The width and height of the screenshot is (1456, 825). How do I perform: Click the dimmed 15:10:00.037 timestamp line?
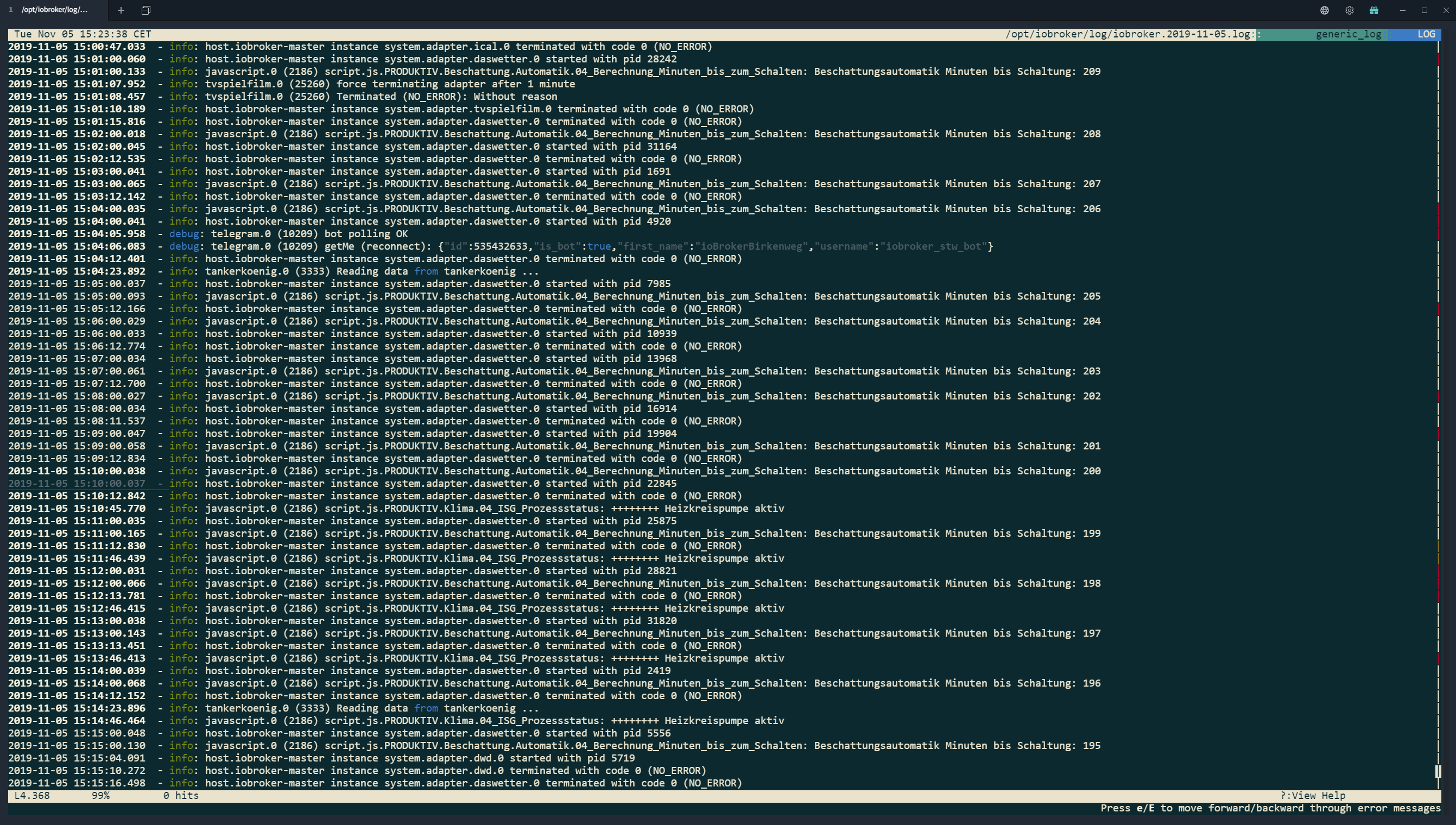coord(77,483)
